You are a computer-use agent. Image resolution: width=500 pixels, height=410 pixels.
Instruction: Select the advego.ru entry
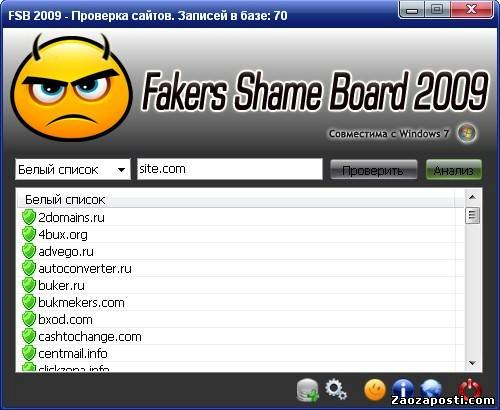click(240, 251)
